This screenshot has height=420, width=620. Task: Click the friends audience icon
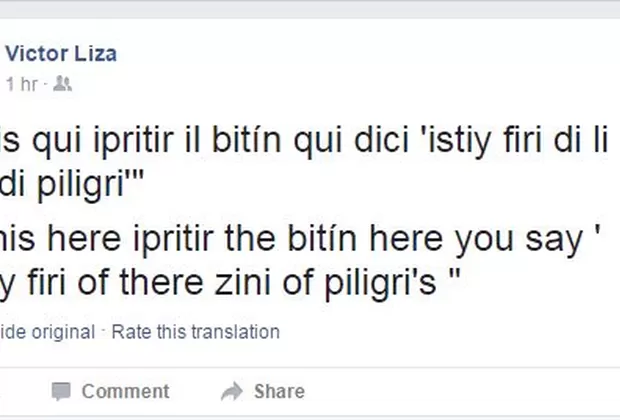[x=62, y=84]
